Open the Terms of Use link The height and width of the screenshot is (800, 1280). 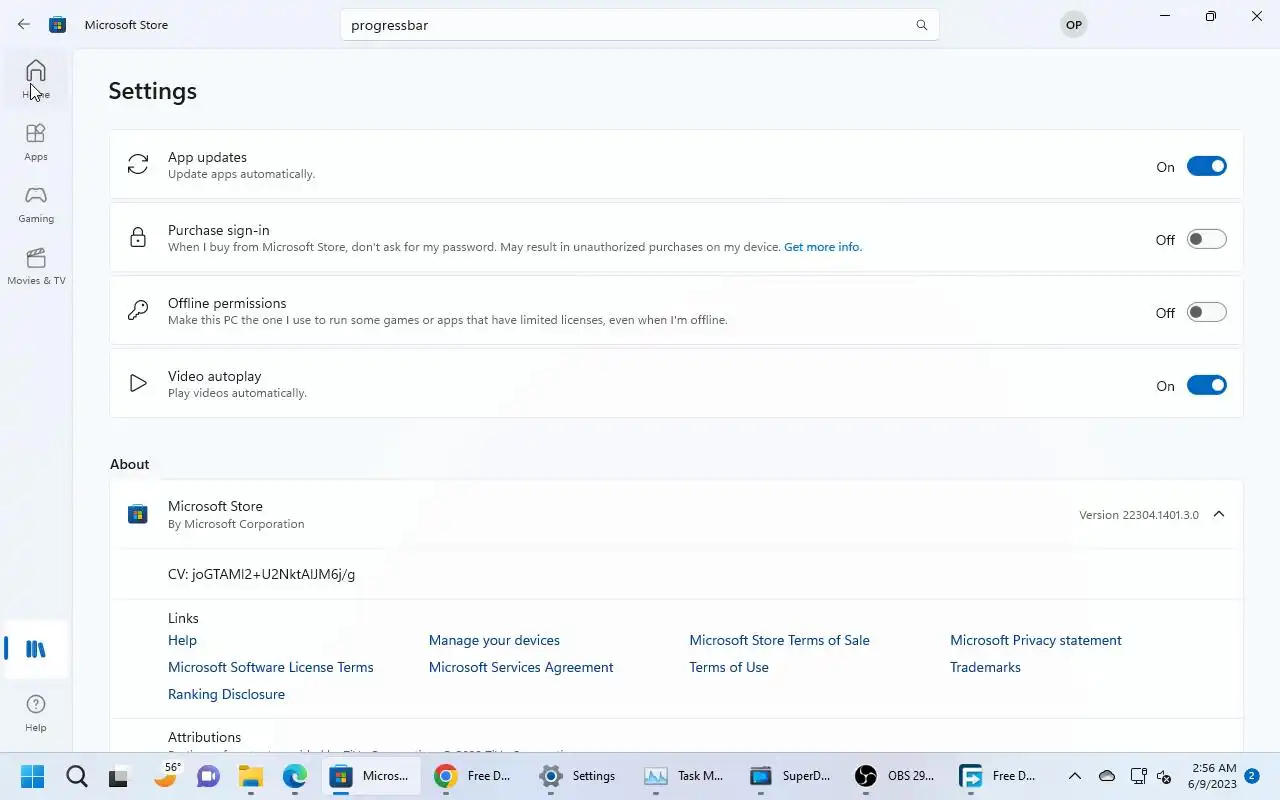point(729,667)
